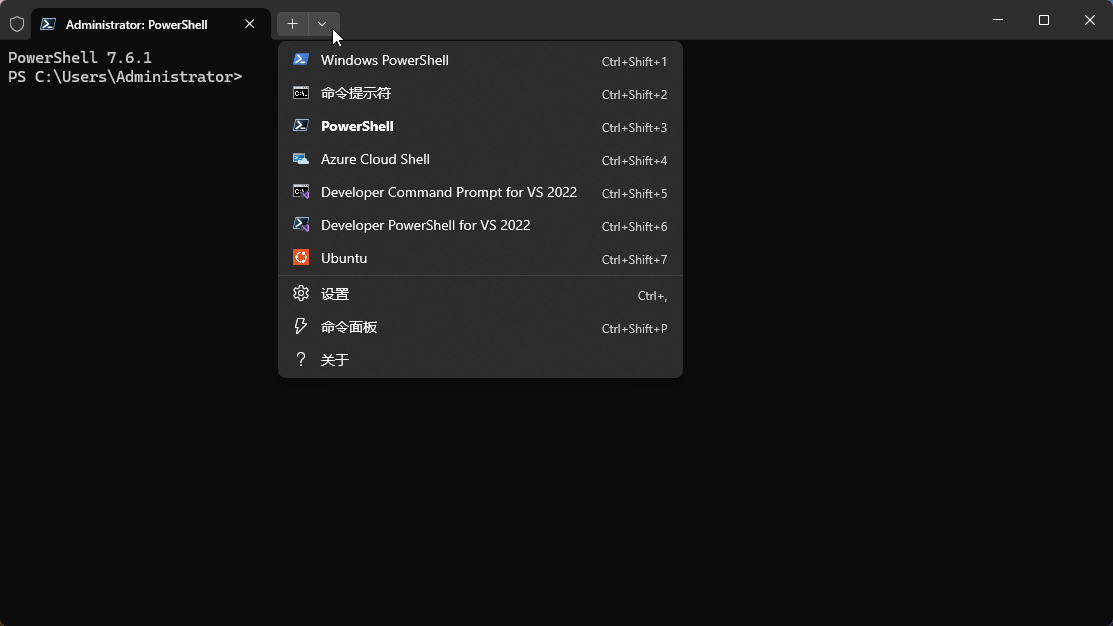The image size is (1113, 626).
Task: Open Developer PowerShell for VS 2022
Action: [481, 225]
